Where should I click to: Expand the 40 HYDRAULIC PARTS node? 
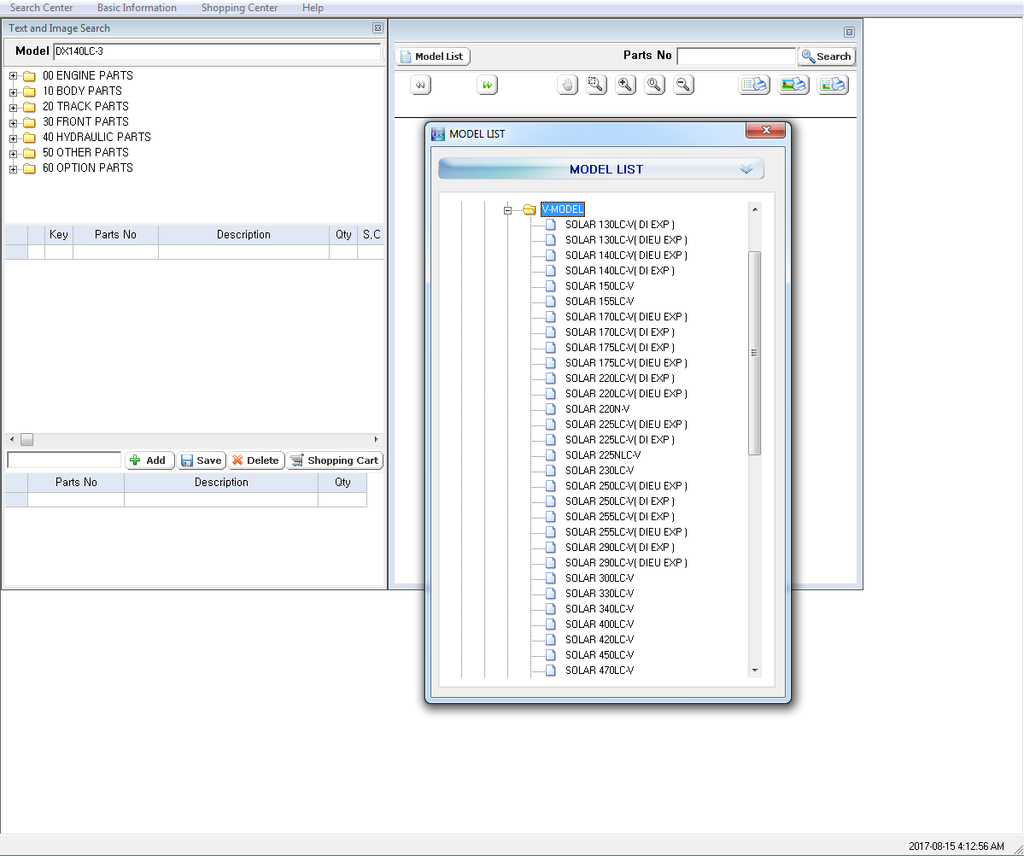tap(13, 138)
